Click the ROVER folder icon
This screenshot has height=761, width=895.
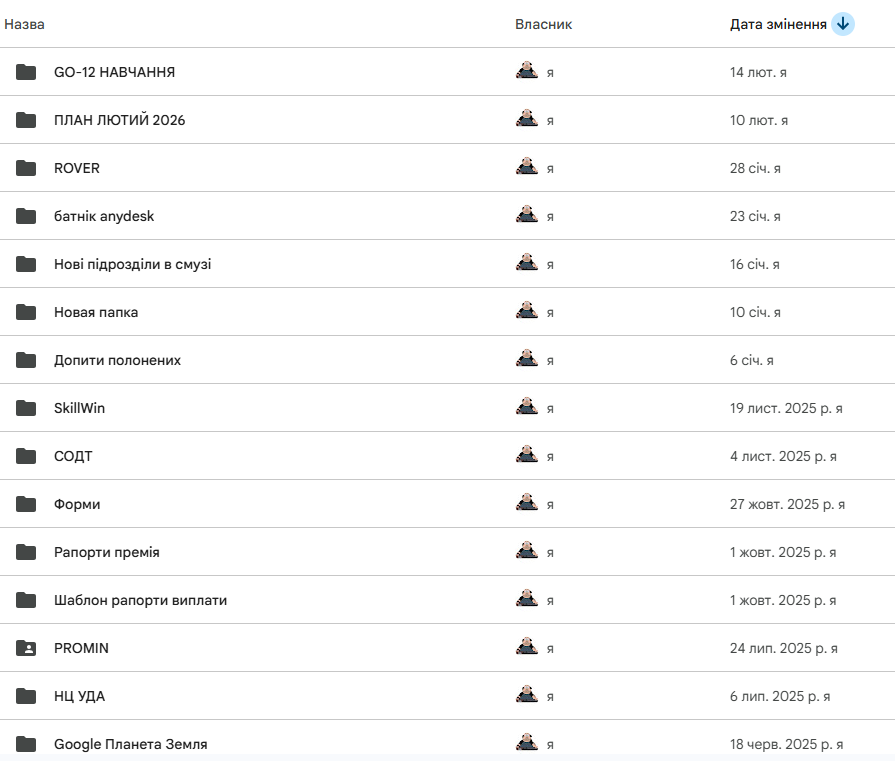click(26, 168)
